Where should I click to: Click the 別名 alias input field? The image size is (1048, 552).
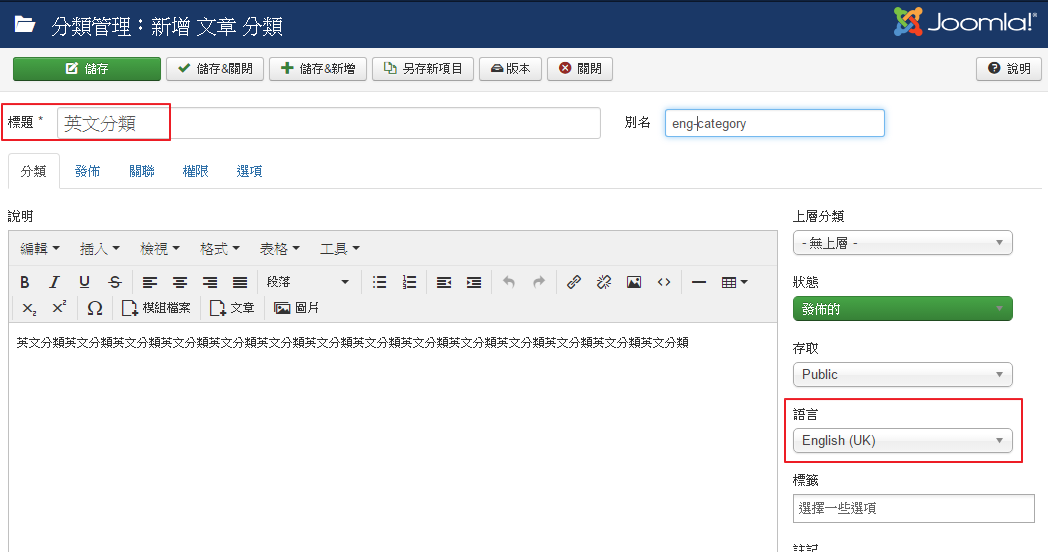[x=774, y=123]
